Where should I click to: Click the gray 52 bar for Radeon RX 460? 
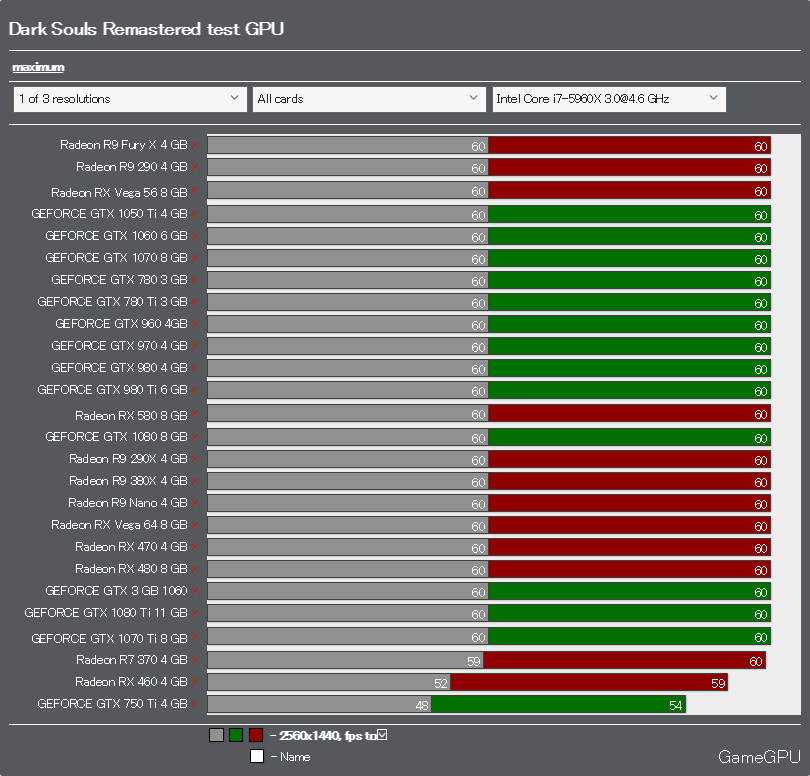tap(329, 682)
